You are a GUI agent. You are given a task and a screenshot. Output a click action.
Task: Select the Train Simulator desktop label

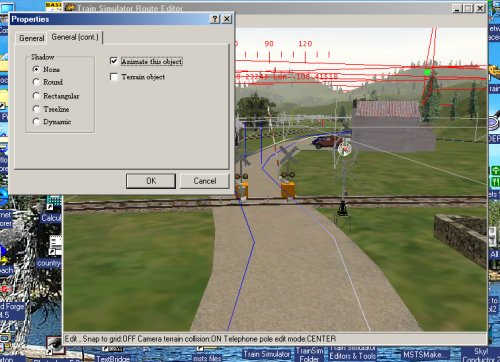coord(267,354)
